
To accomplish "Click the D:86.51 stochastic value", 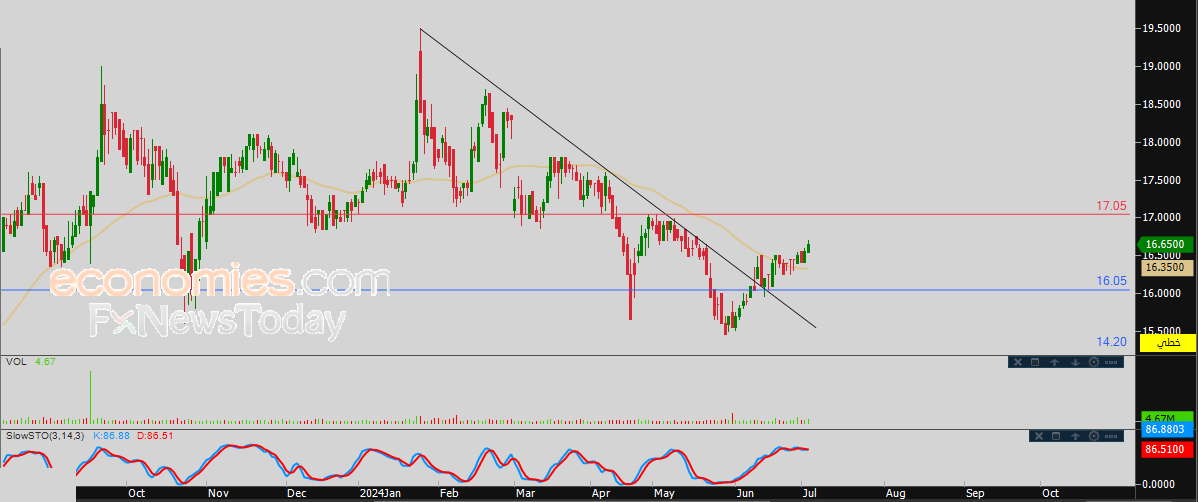I will coord(156,436).
